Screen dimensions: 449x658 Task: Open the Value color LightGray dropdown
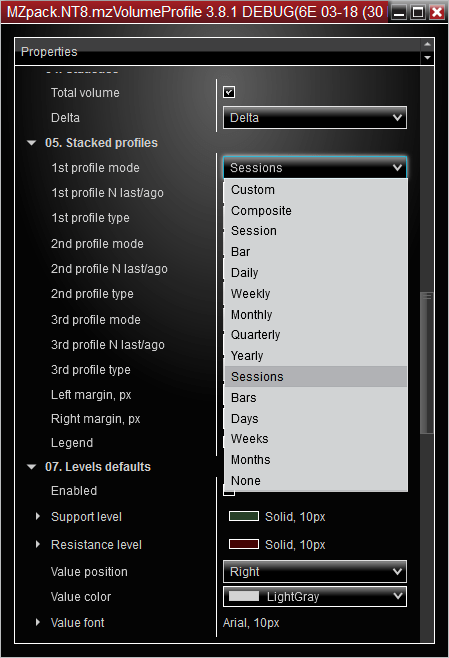(315, 596)
